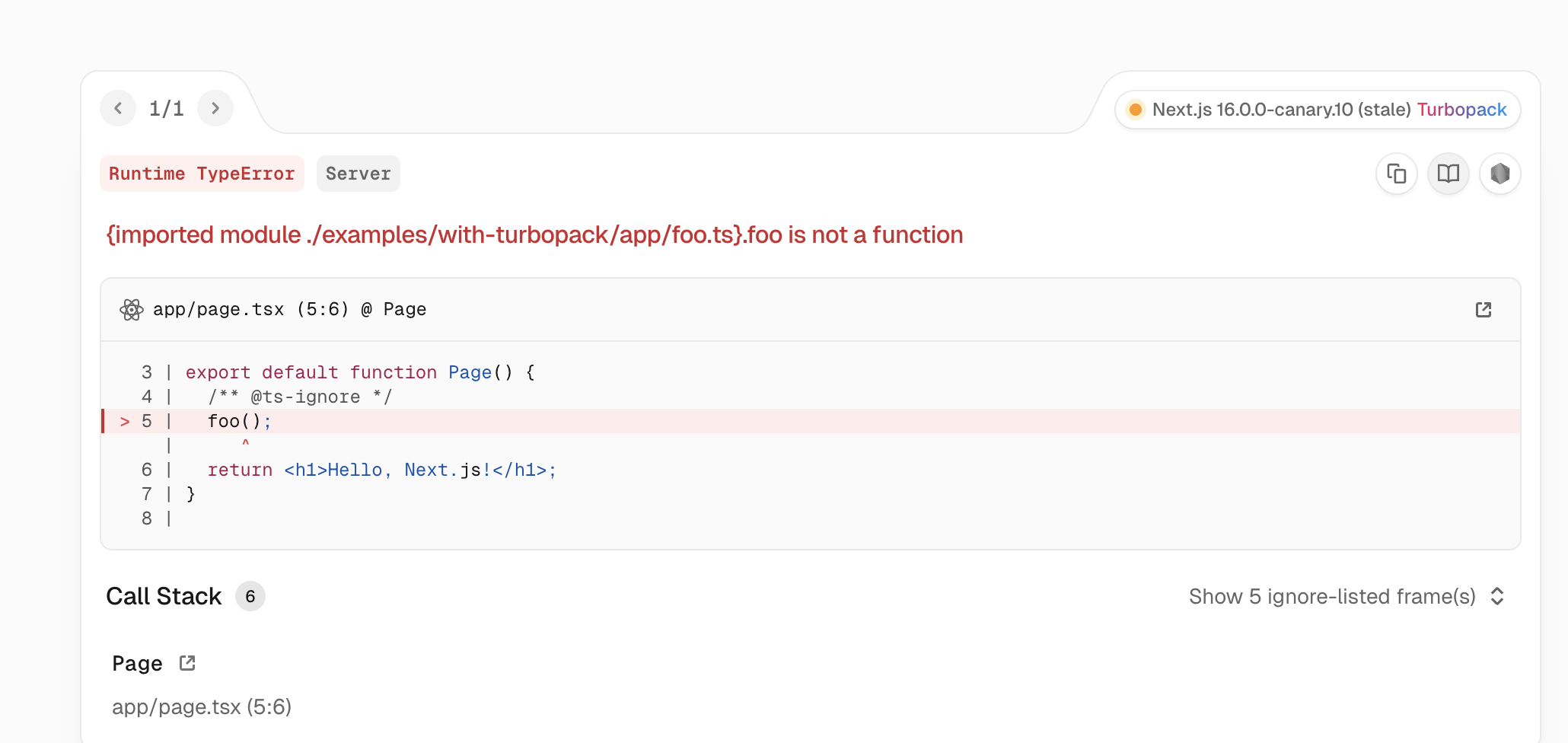Copy error info with the copy icon
The image size is (1568, 743).
1396,174
